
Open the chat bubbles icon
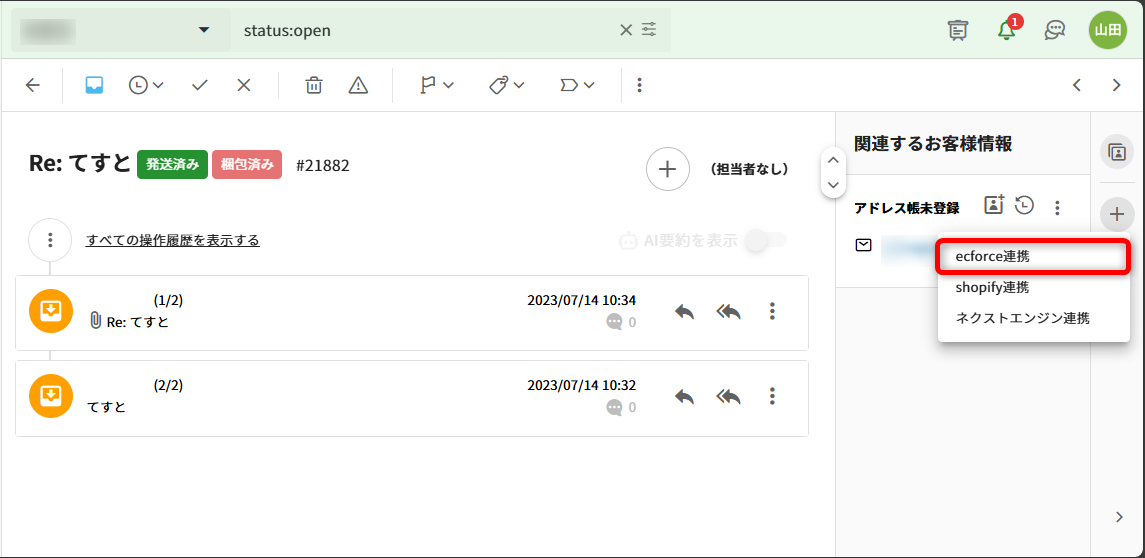coord(1054,30)
